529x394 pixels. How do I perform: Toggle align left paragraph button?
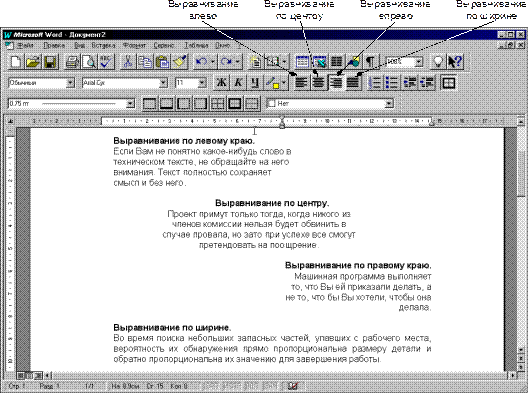coord(301,83)
